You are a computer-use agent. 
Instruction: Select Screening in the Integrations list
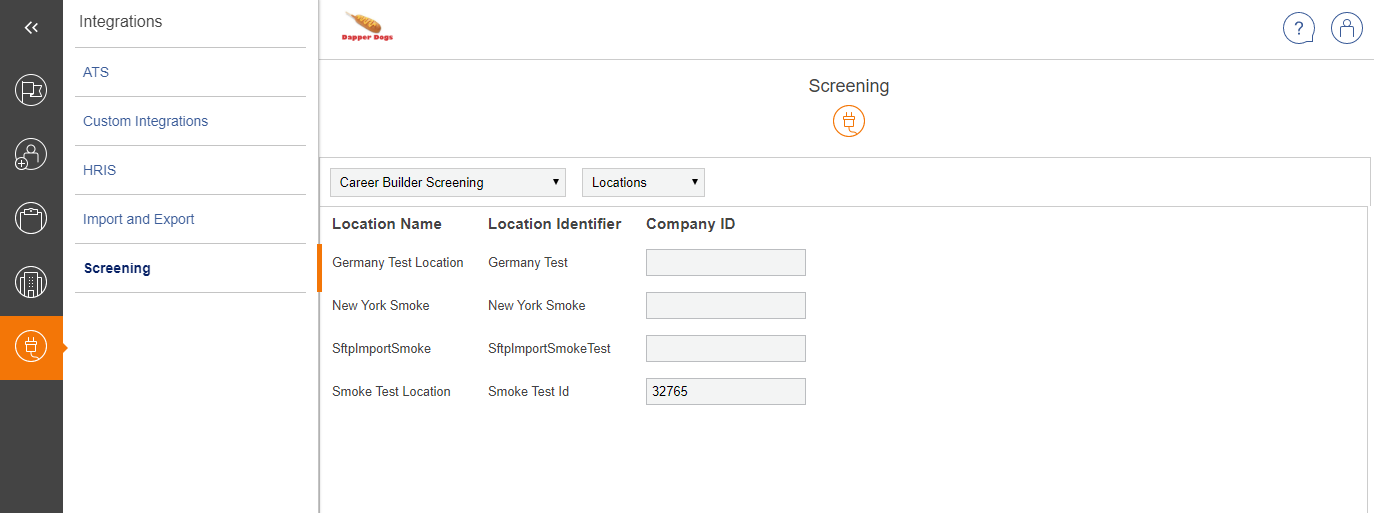click(117, 268)
